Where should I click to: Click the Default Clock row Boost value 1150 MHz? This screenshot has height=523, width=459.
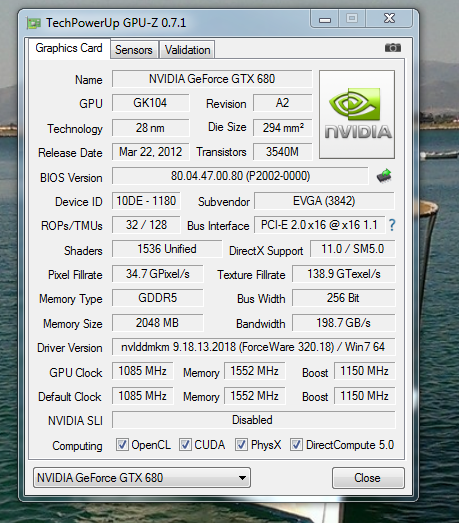click(x=365, y=396)
